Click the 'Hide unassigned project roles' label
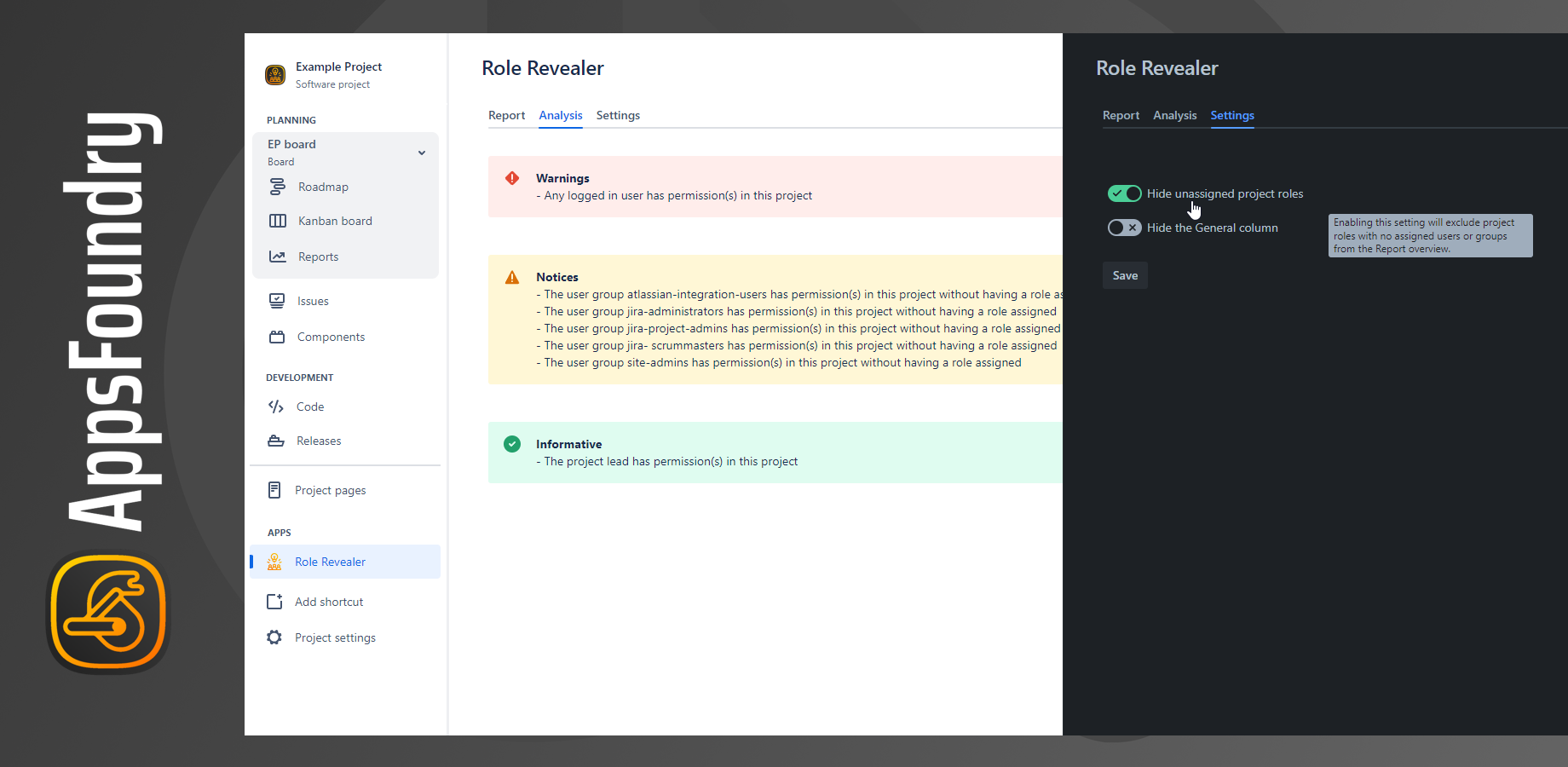The image size is (1568, 767). pos(1225,193)
